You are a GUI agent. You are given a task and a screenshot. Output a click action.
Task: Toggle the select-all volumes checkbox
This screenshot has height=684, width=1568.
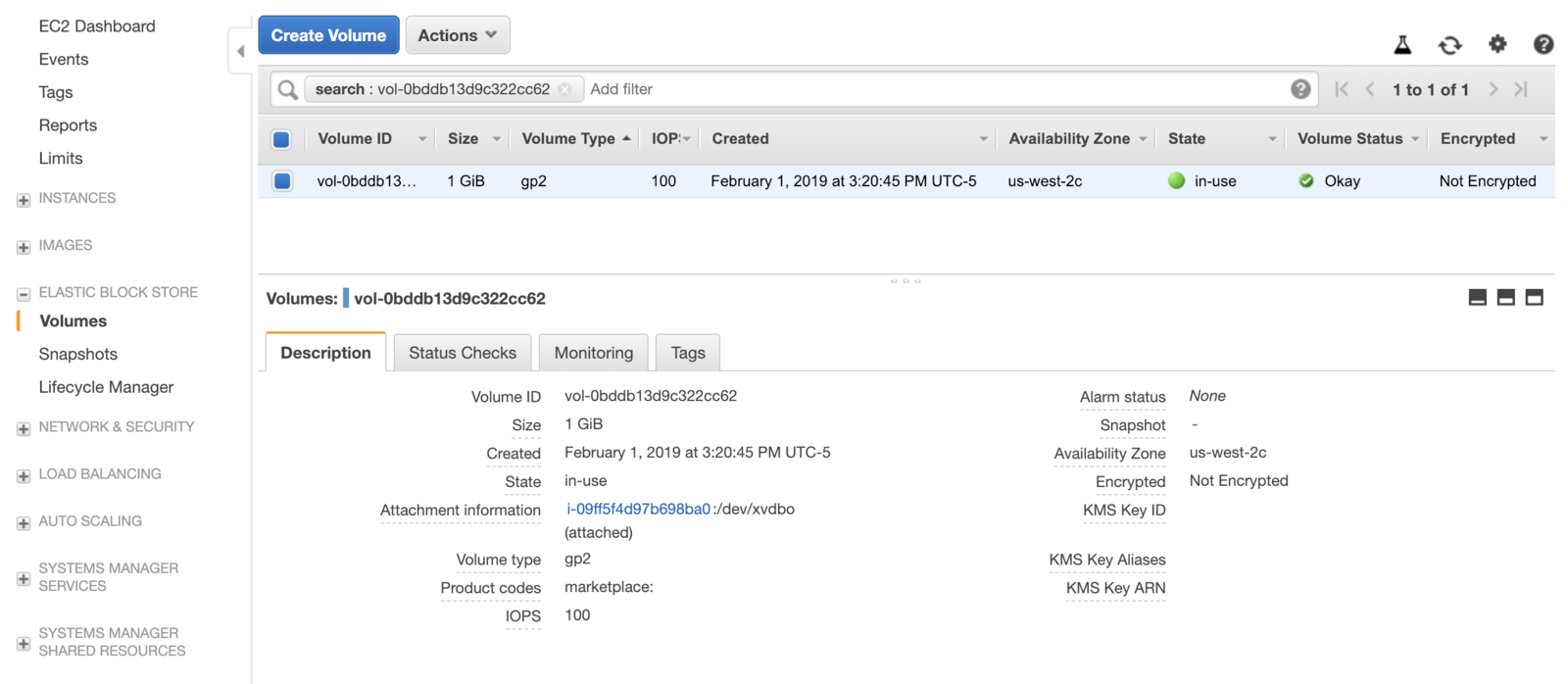click(x=281, y=139)
